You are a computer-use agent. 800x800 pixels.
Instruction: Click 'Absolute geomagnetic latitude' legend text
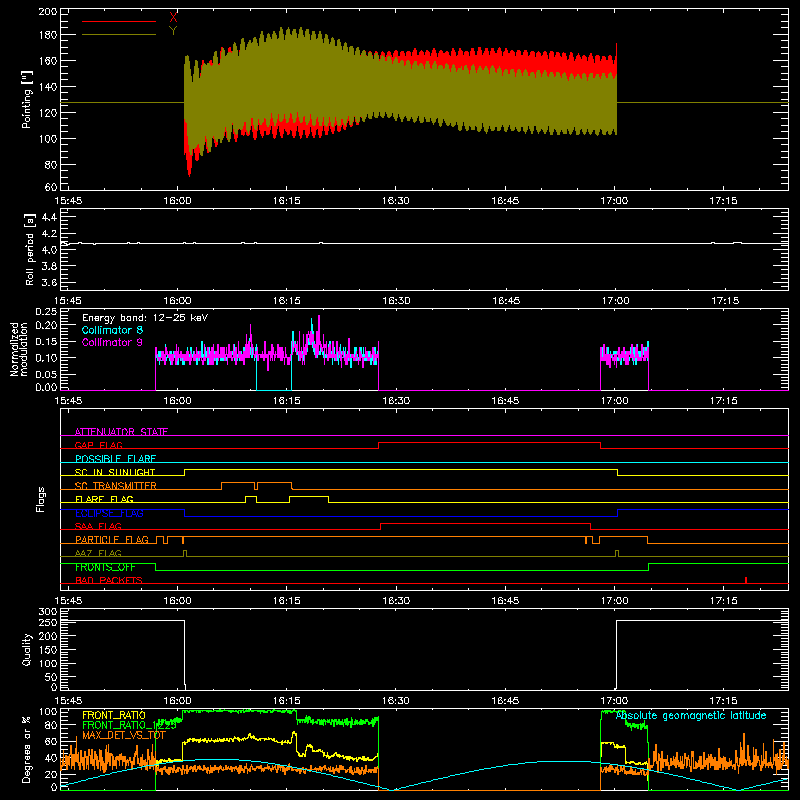click(691, 715)
